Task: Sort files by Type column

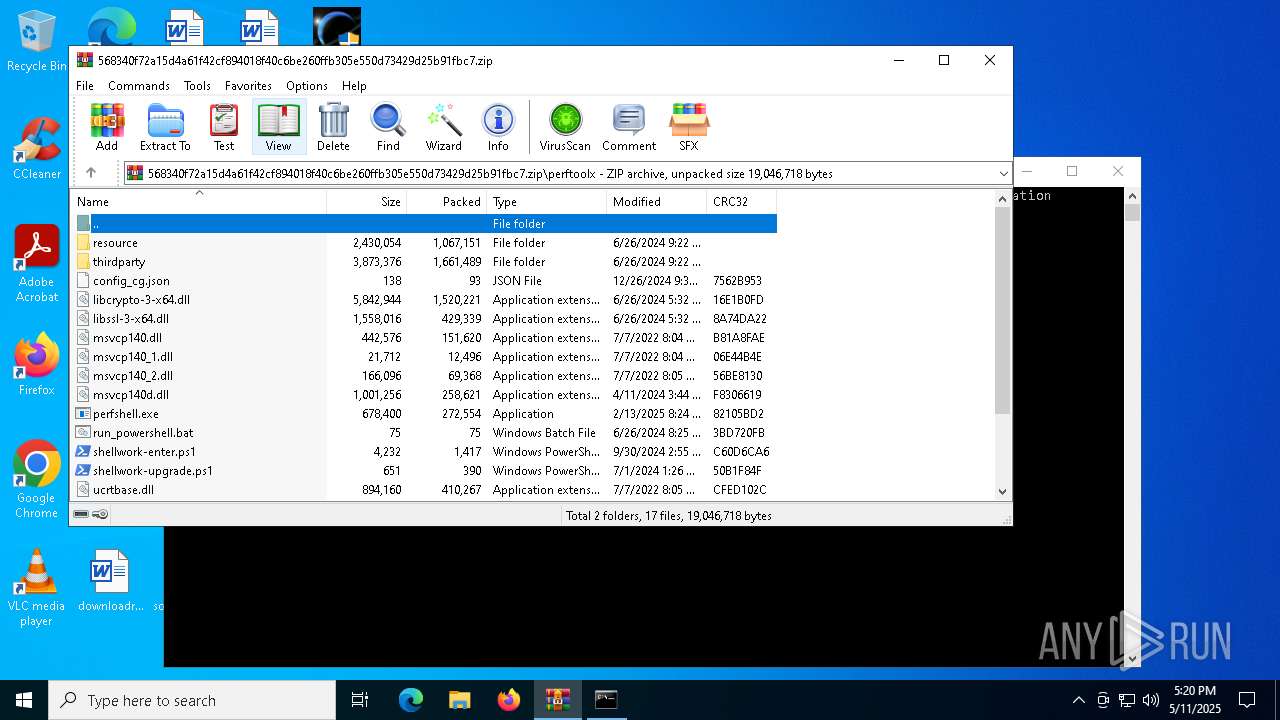Action: (x=546, y=202)
